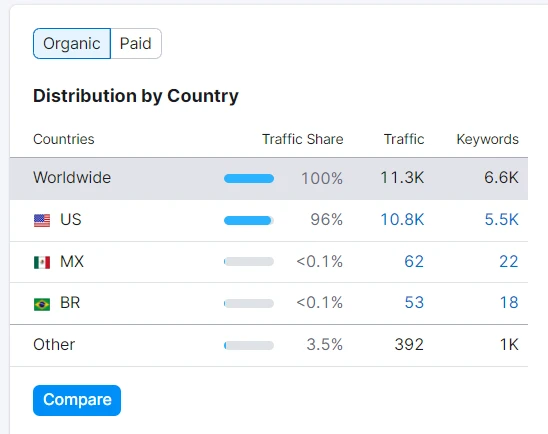The image size is (548, 434).
Task: Click the Other traffic share bar
Action: (x=249, y=345)
